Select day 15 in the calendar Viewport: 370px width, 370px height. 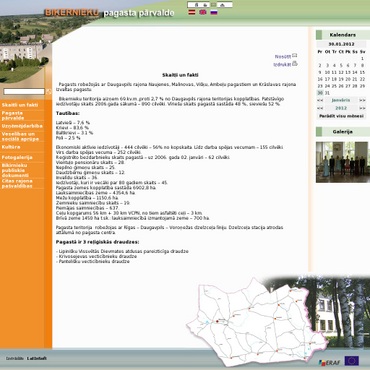[x=362, y=72]
